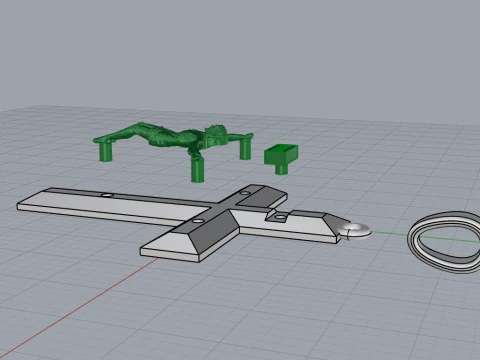
Task: Pick the green Y-axis line
Action: 389,233
